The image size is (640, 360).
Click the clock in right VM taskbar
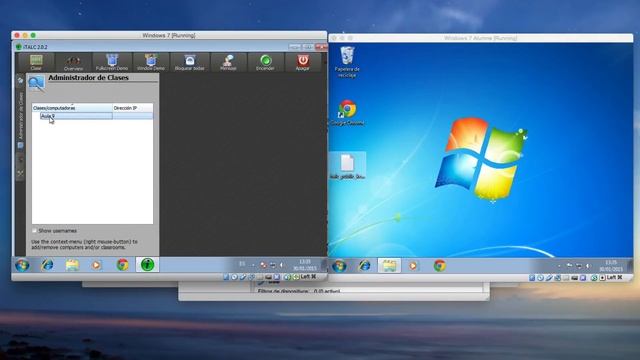[611, 266]
